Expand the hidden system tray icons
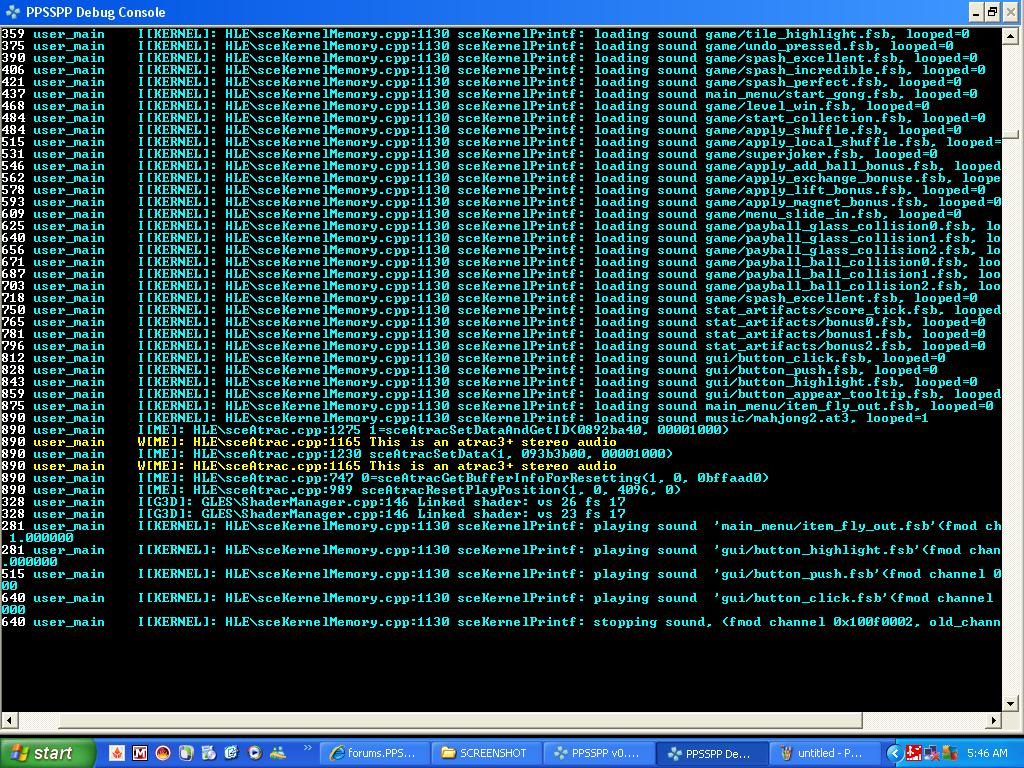 895,753
